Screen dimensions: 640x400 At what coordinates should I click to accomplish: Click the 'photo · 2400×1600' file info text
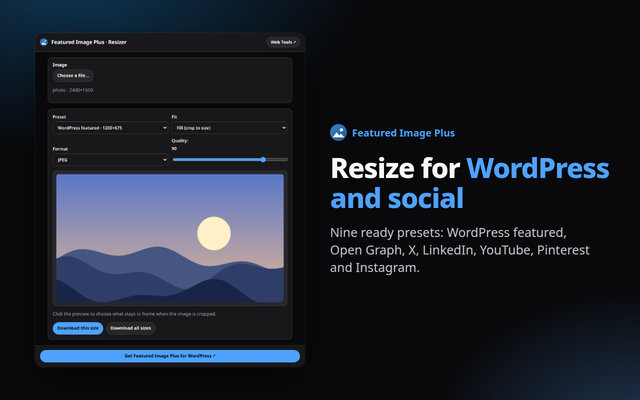pos(73,90)
